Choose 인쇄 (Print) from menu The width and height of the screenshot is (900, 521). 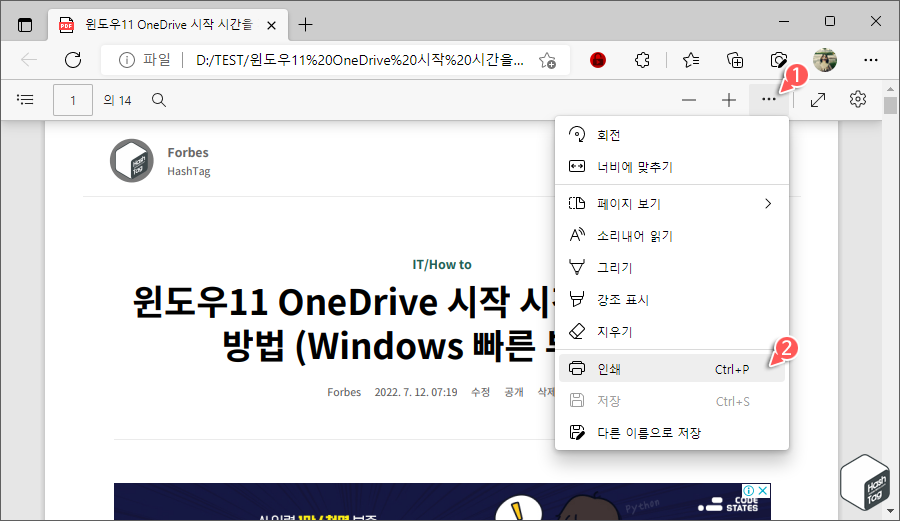(672, 368)
